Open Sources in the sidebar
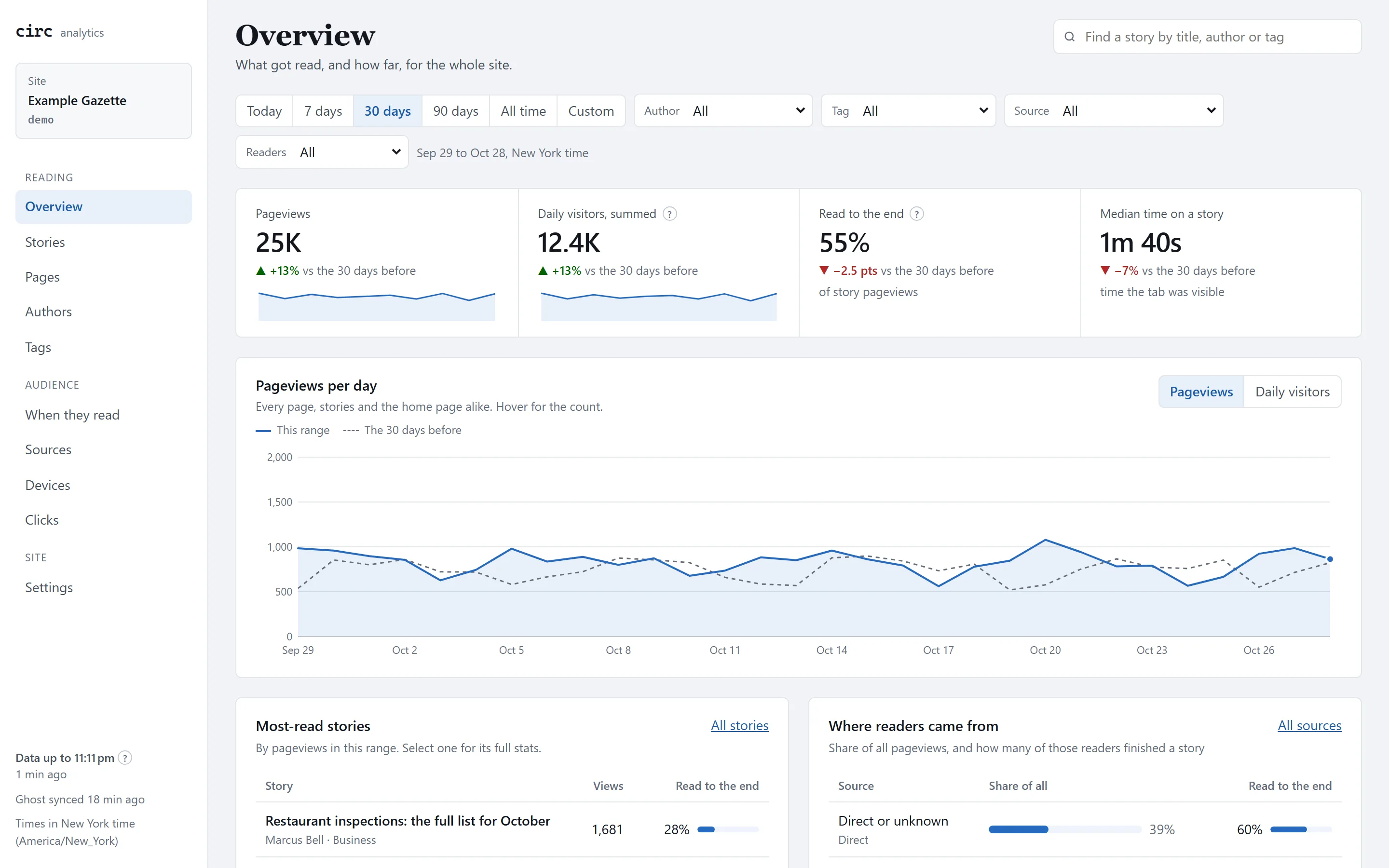Image resolution: width=1389 pixels, height=868 pixels. pyautogui.click(x=103, y=449)
